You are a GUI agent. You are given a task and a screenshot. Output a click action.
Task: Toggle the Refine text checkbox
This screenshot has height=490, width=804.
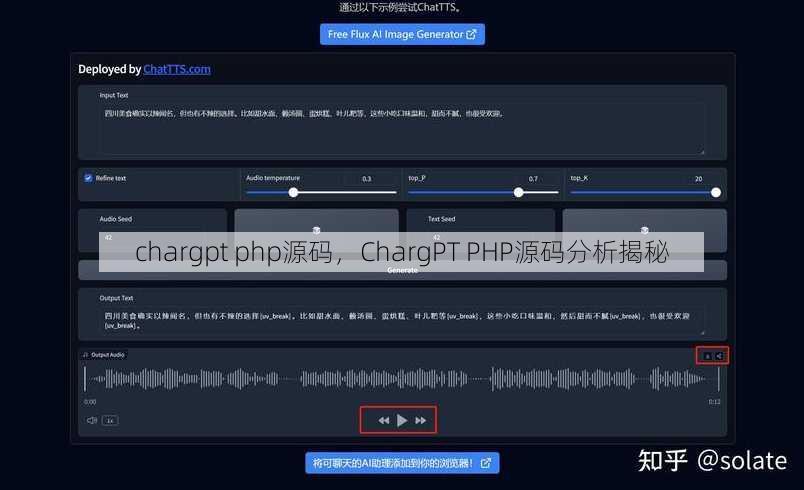point(88,178)
